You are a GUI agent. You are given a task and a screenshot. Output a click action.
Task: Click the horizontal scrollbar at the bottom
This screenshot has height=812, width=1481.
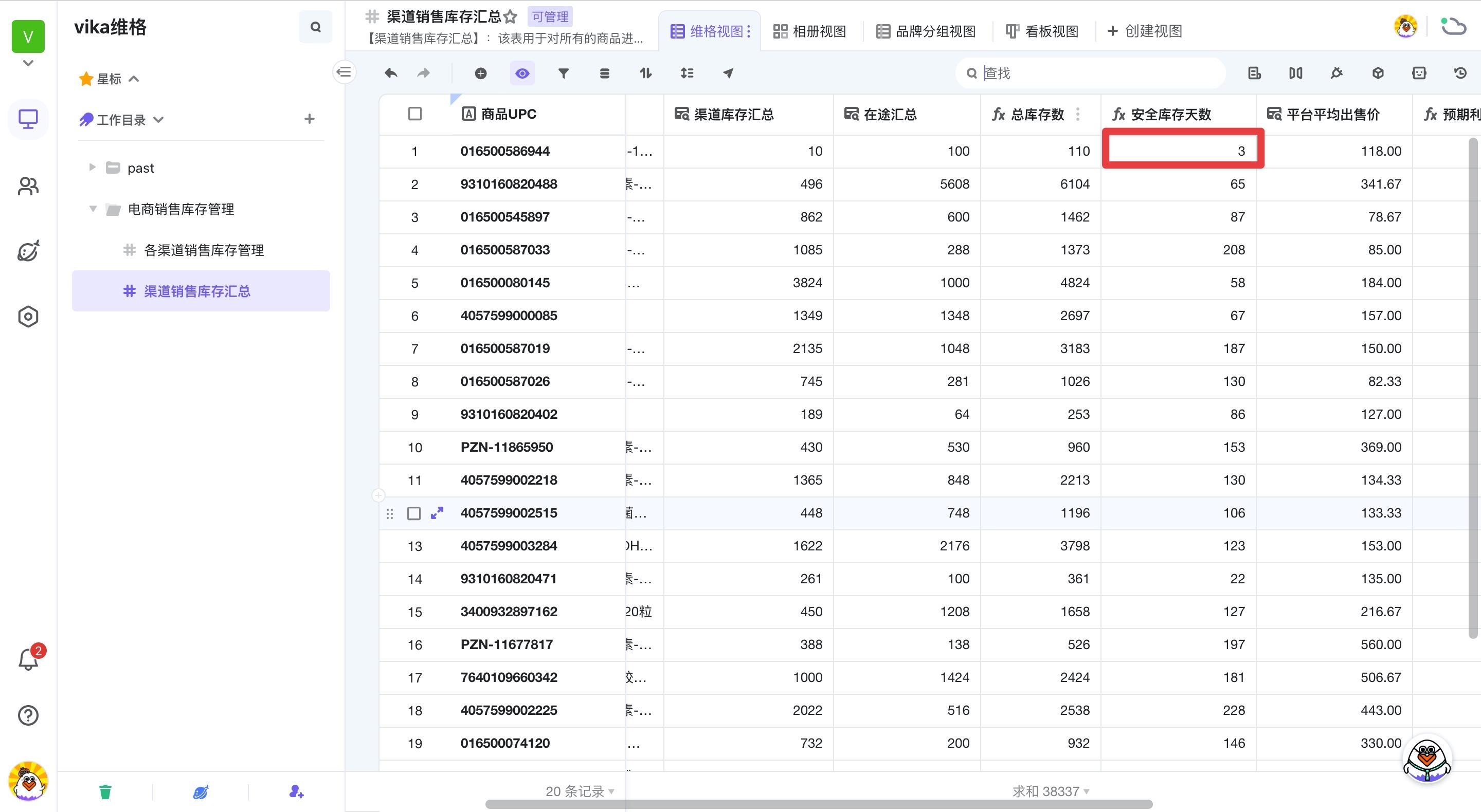coord(818,804)
